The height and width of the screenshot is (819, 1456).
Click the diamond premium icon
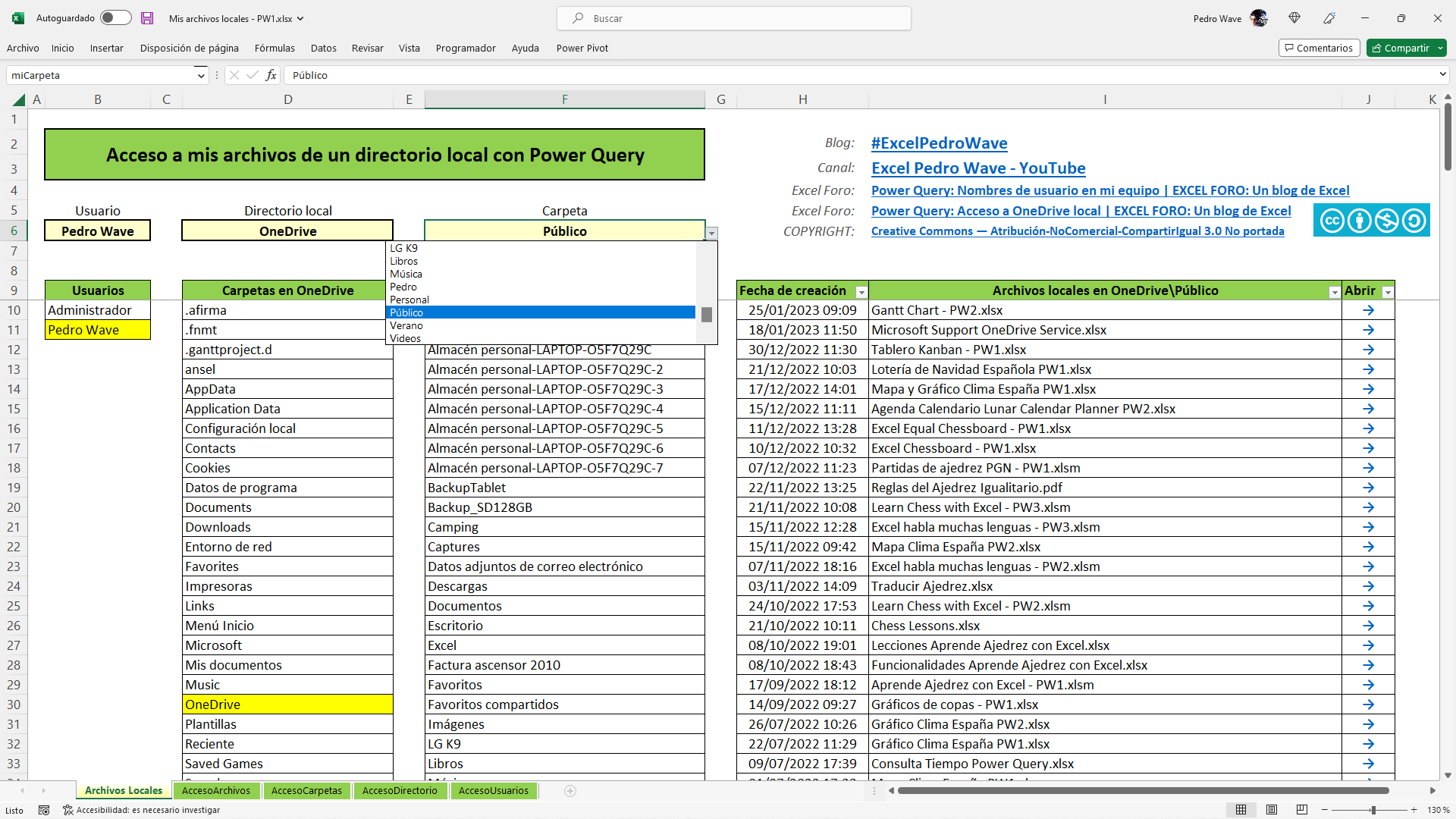tap(1294, 18)
